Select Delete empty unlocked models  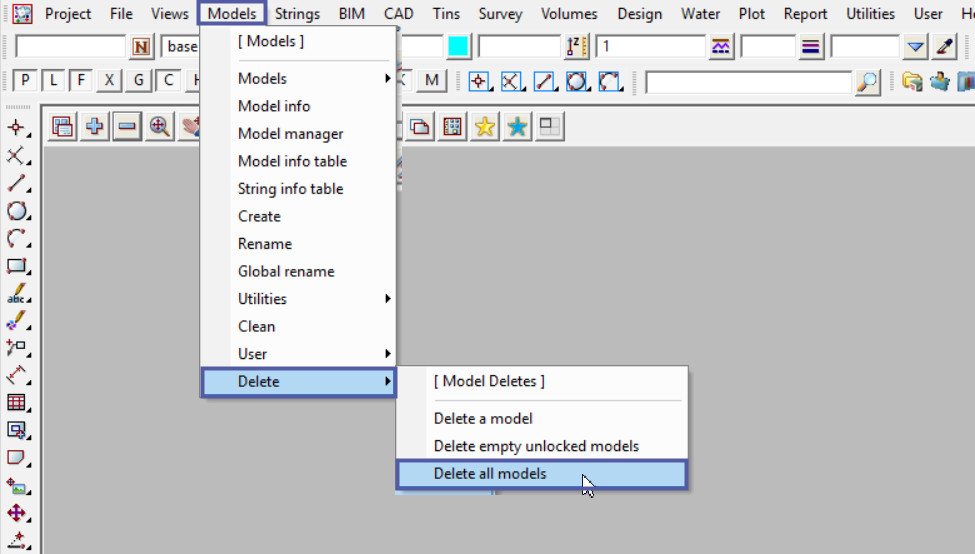pyautogui.click(x=536, y=446)
